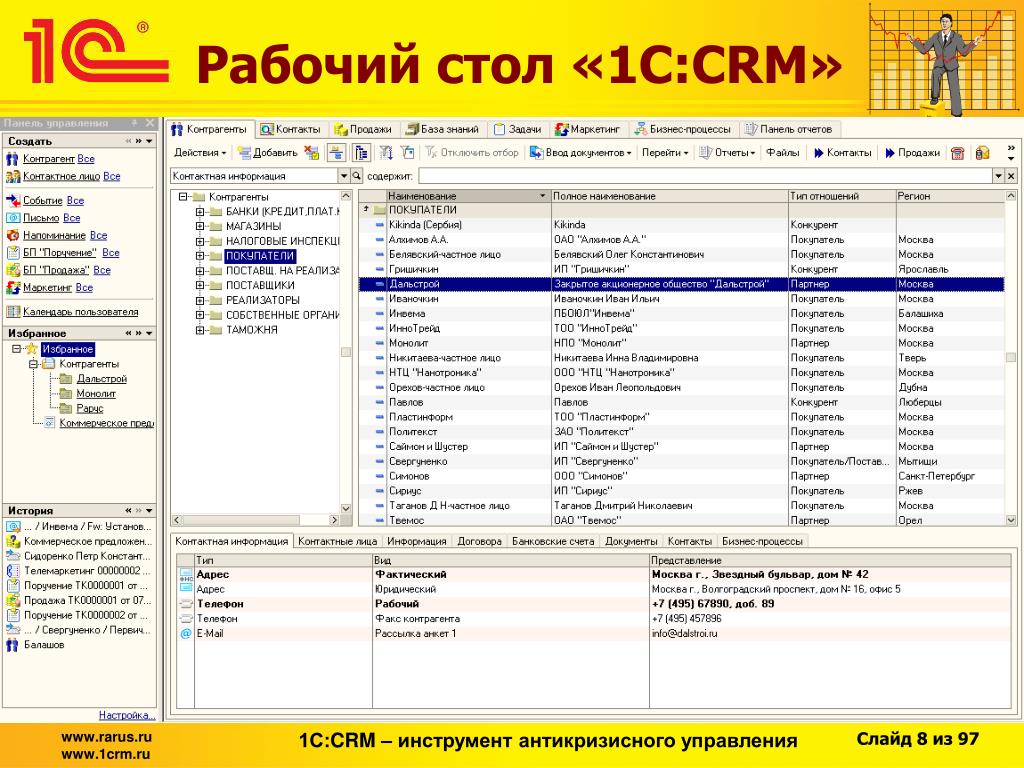This screenshot has width=1024, height=768.
Task: Open the Рарус favorite link
Action: click(x=89, y=408)
